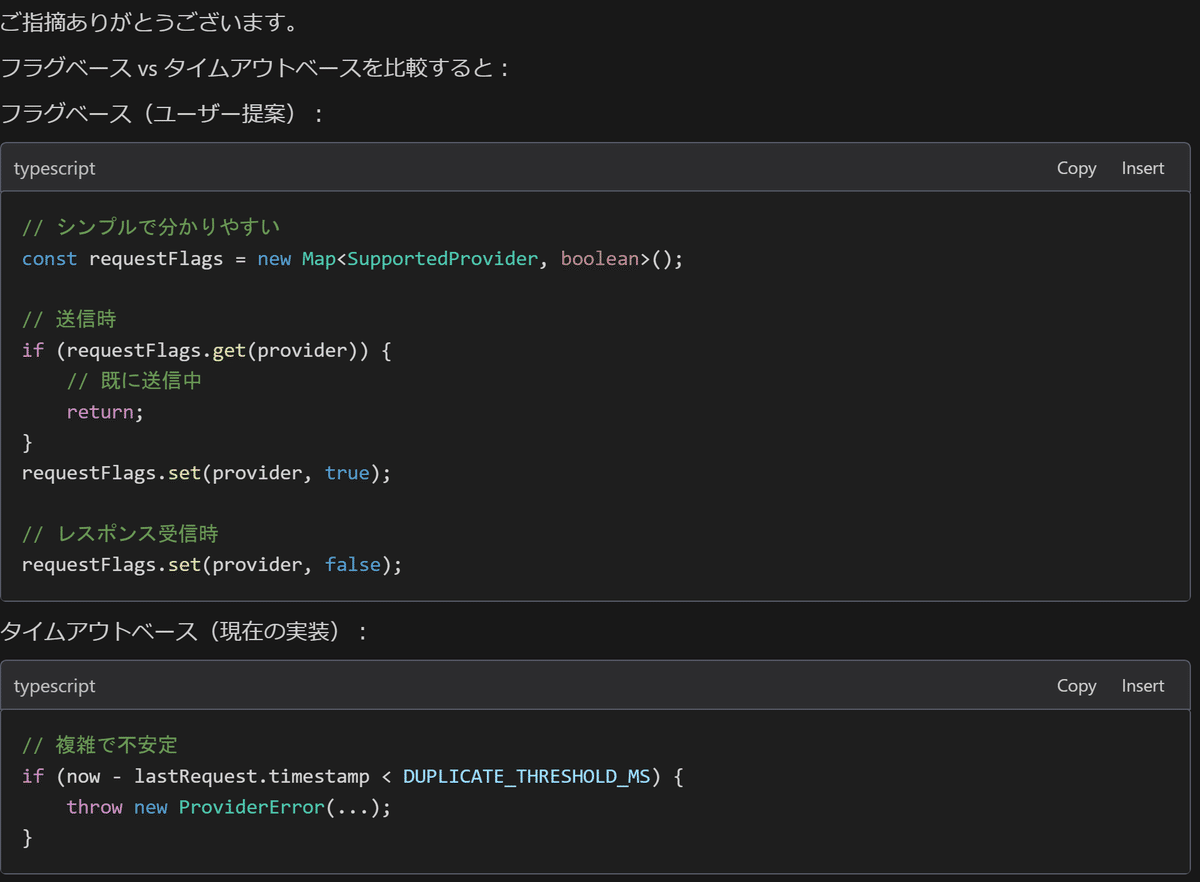Screen dimensions: 1200x882
Task: Click 'lastRequest.timestamp' in the if condition
Action: 252,776
